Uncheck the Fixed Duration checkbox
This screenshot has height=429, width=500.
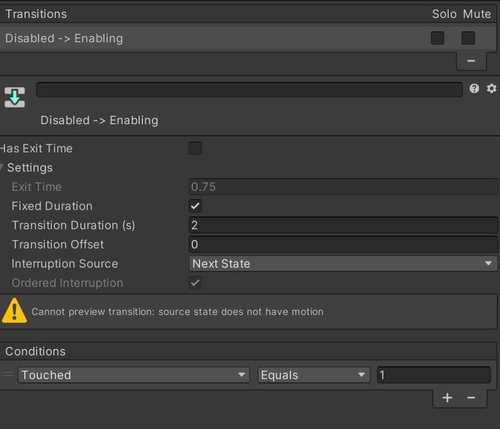(195, 206)
